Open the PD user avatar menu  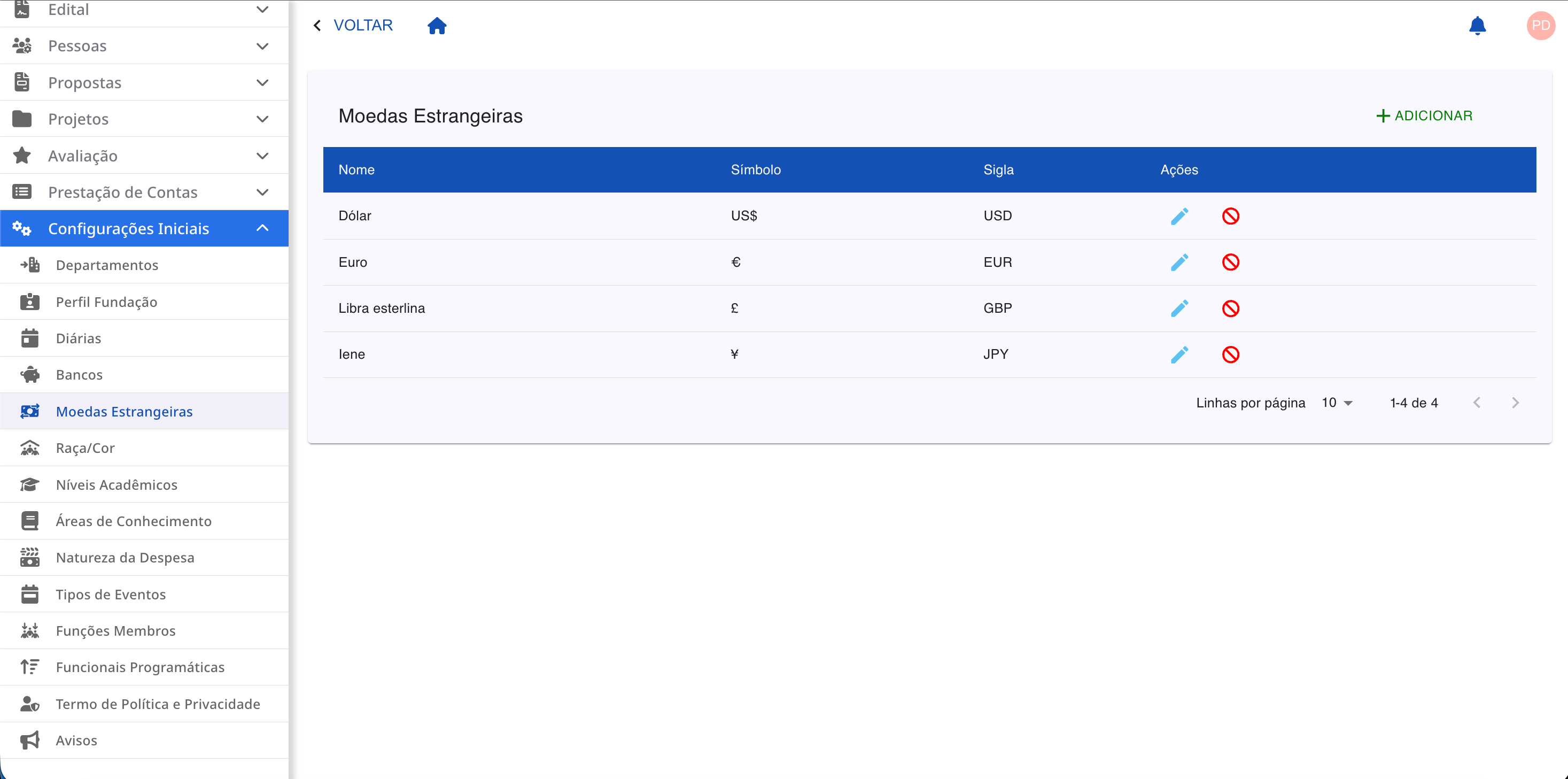point(1541,26)
